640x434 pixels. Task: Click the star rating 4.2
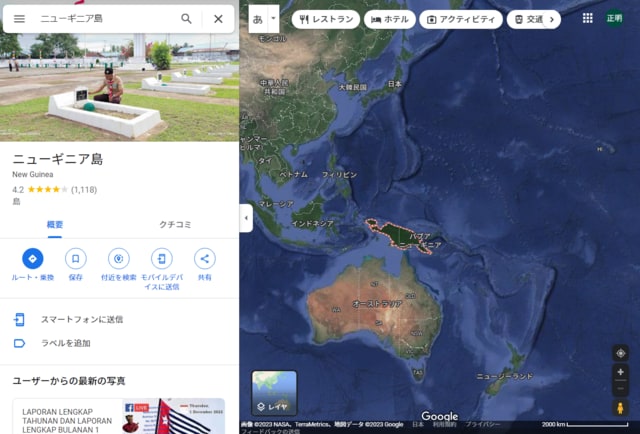pyautogui.click(x=47, y=189)
